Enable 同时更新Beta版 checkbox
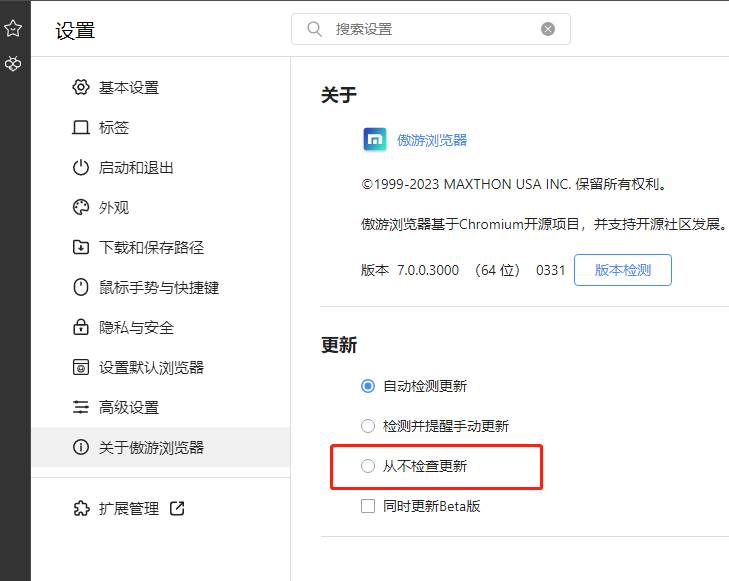729x581 pixels. coord(368,506)
